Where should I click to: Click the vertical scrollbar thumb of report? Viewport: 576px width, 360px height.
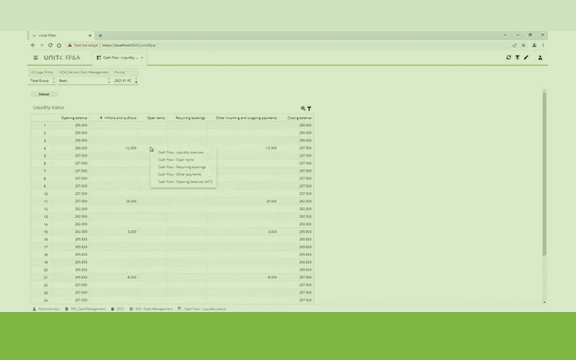click(544, 174)
